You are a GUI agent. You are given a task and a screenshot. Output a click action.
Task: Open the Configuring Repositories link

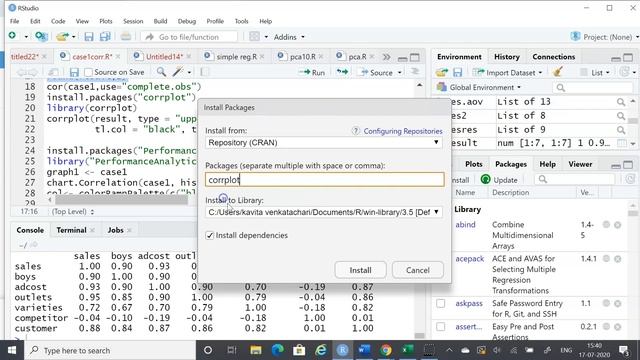[x=403, y=131]
